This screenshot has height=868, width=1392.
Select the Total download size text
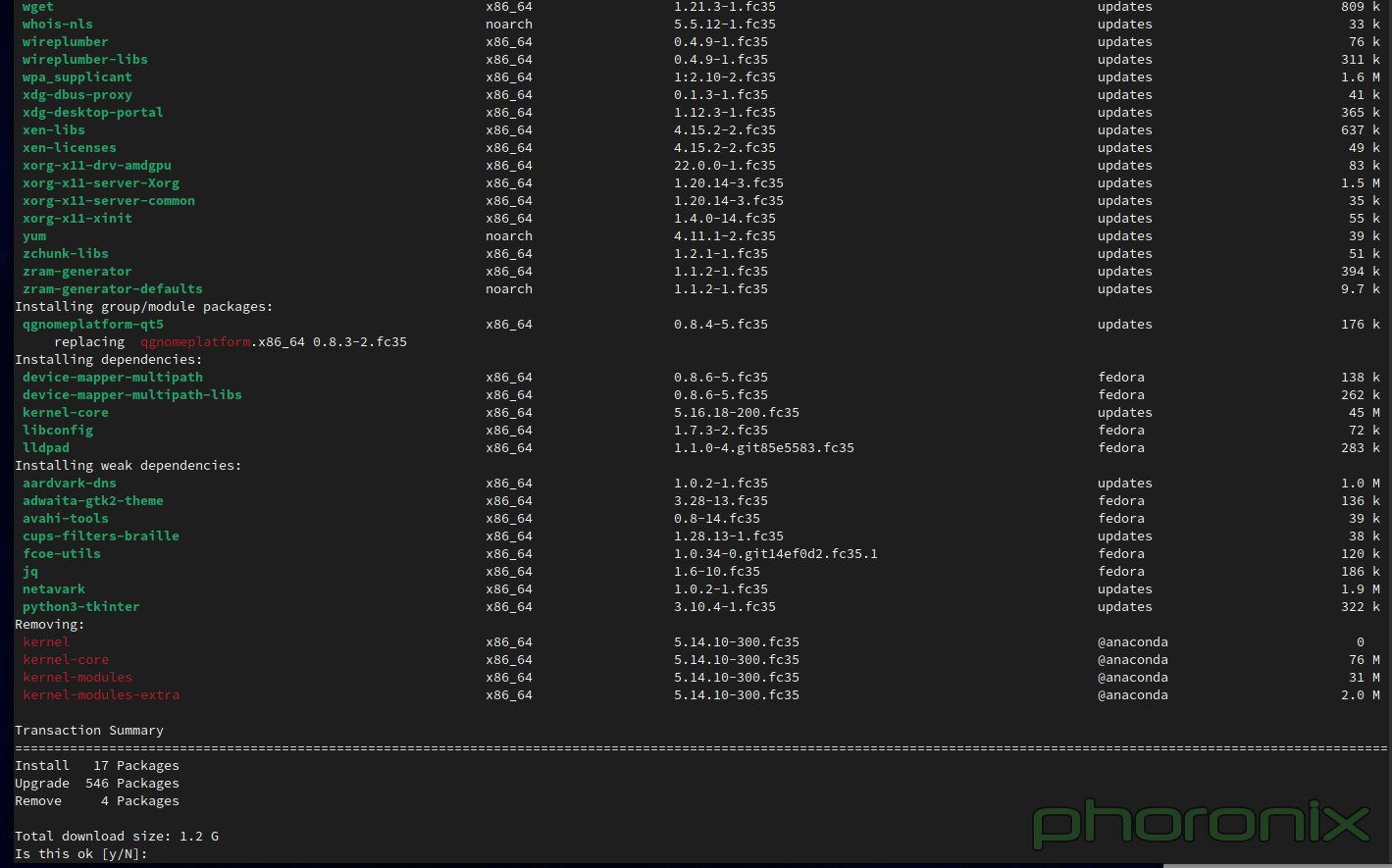coord(116,836)
